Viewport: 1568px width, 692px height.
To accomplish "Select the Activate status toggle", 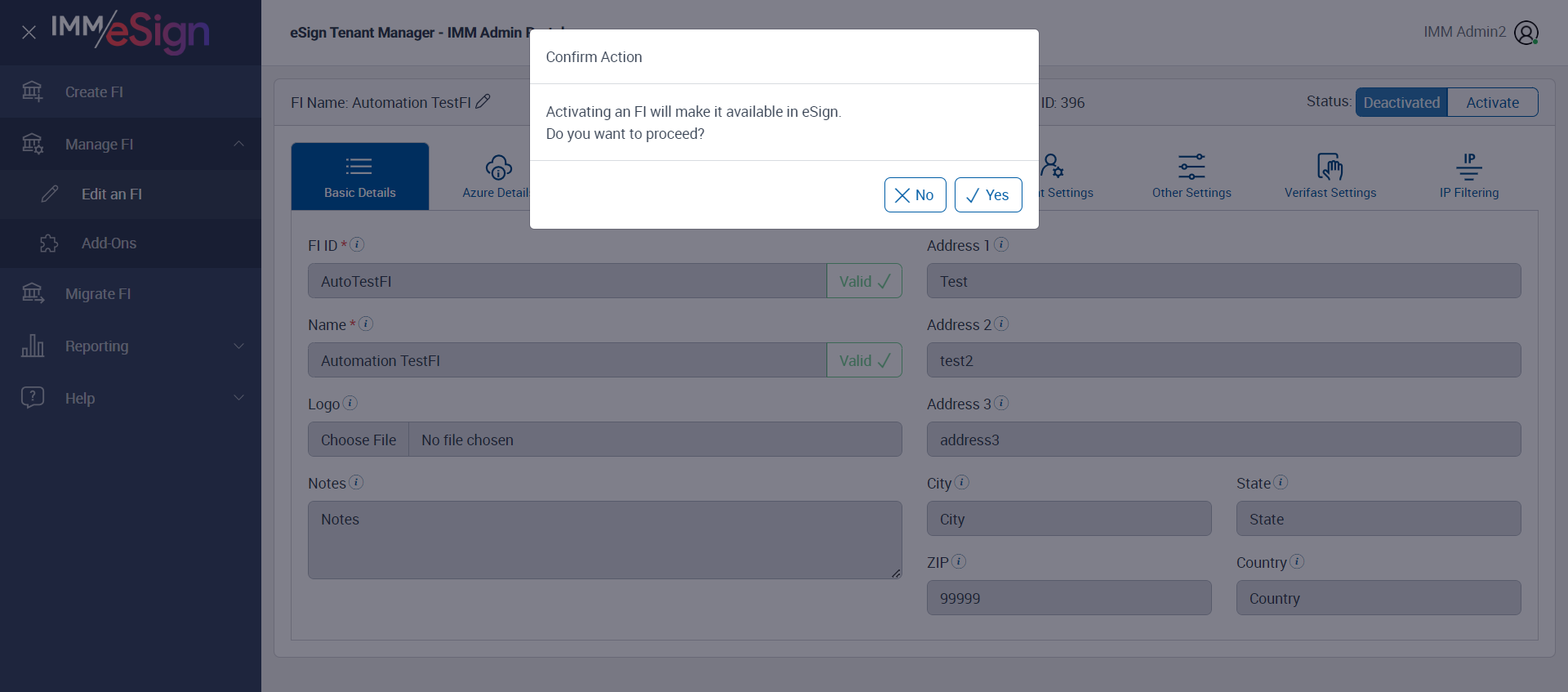I will click(1492, 103).
